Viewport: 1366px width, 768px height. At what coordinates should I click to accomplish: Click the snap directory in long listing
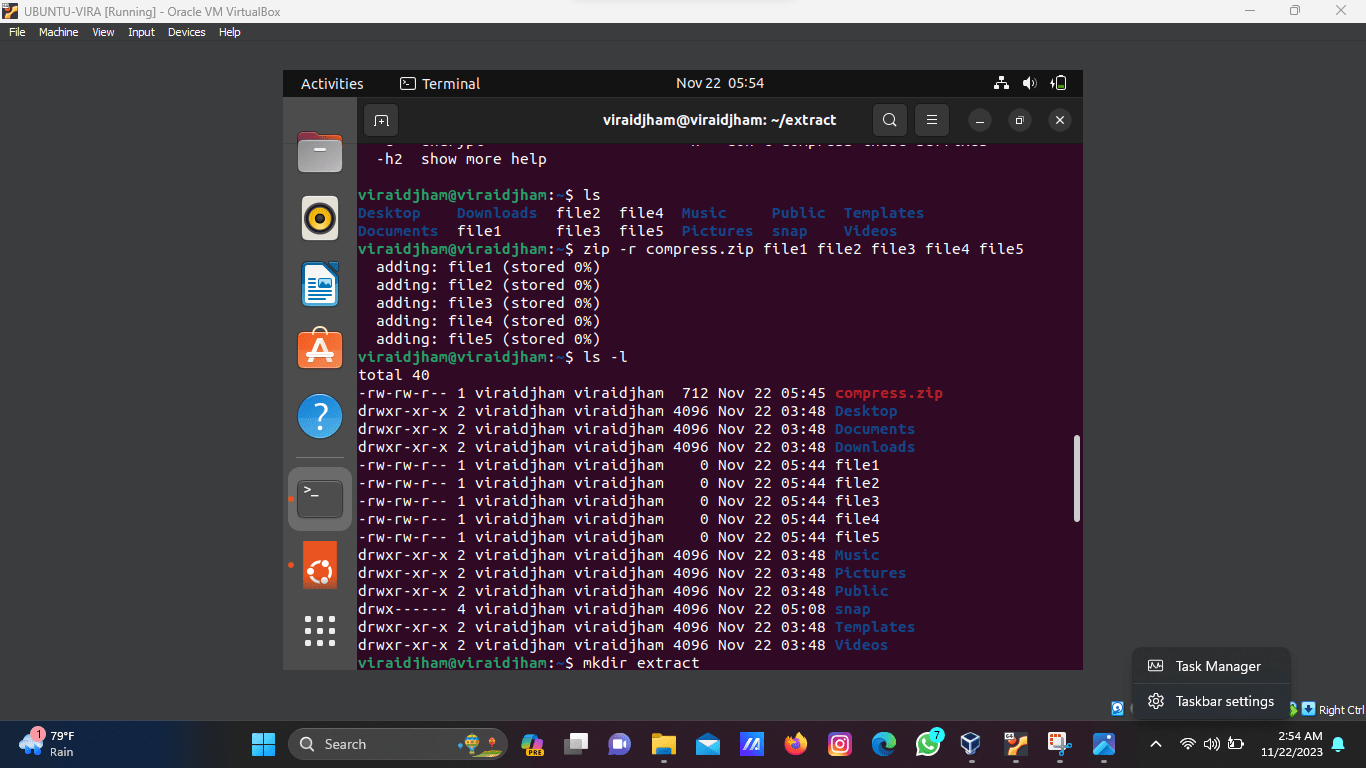click(x=853, y=609)
